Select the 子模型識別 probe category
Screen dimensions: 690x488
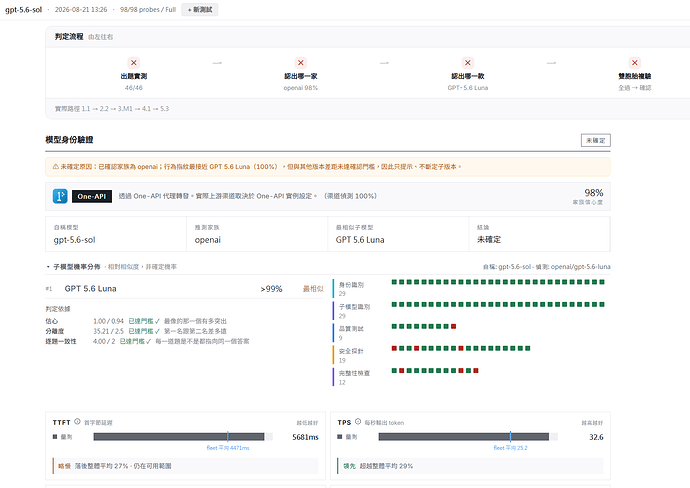coord(351,311)
